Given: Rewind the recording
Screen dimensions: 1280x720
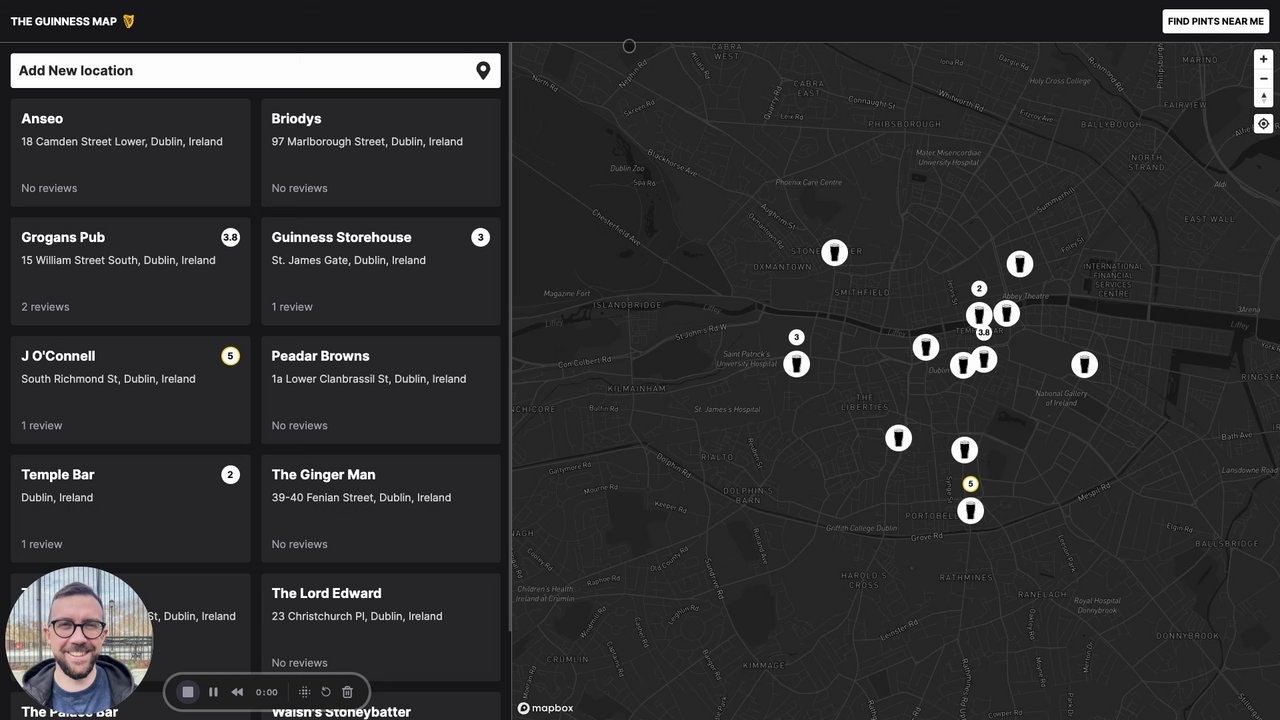Looking at the screenshot, I should (237, 691).
